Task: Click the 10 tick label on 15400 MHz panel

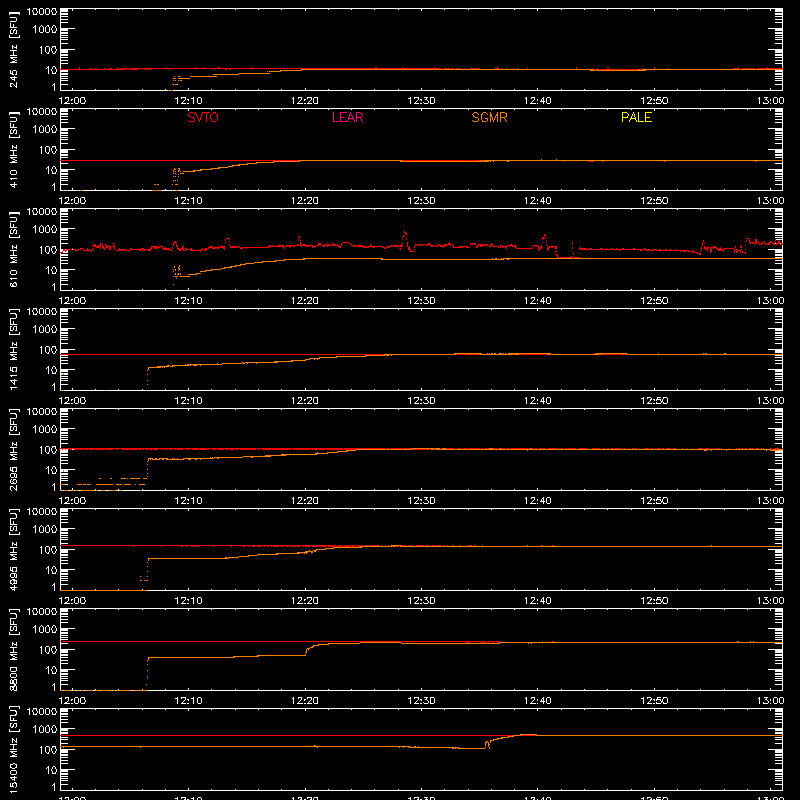Action: coord(51,770)
